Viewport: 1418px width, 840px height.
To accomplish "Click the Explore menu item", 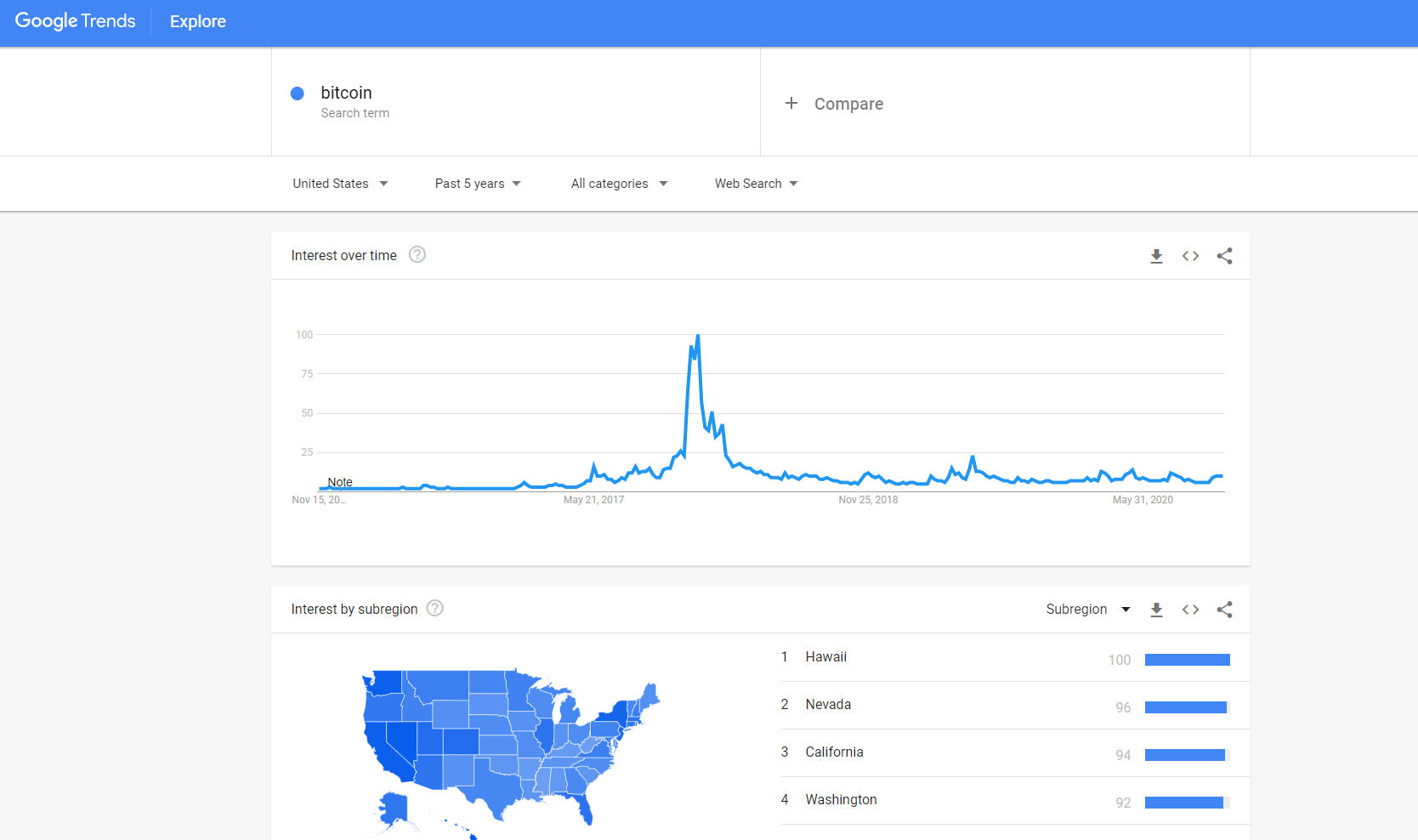I will (x=197, y=21).
